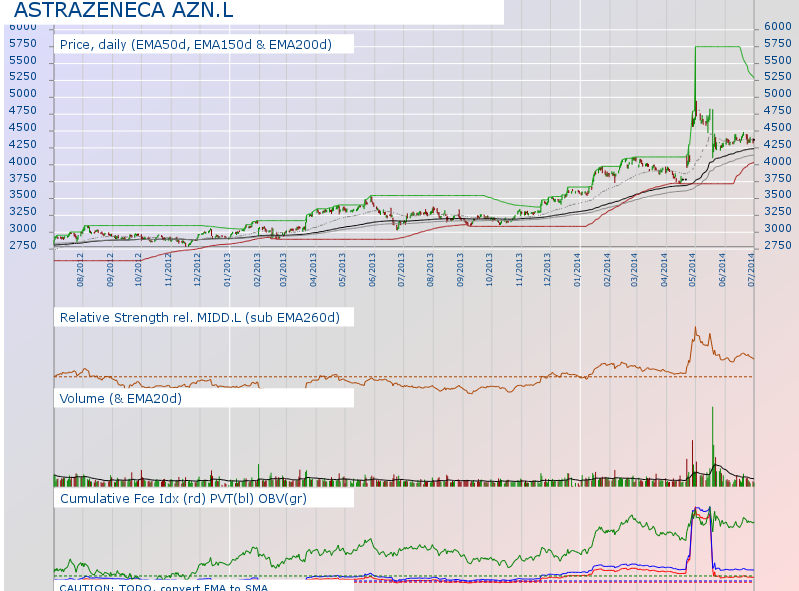Select the 11/2013 date label
The width and height of the screenshot is (799, 591).
click(519, 270)
